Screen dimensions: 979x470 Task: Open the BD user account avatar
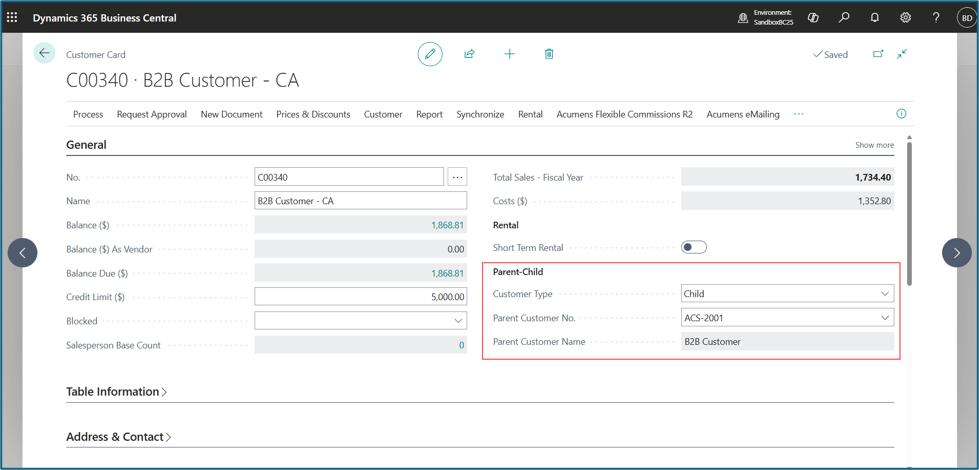pos(965,18)
